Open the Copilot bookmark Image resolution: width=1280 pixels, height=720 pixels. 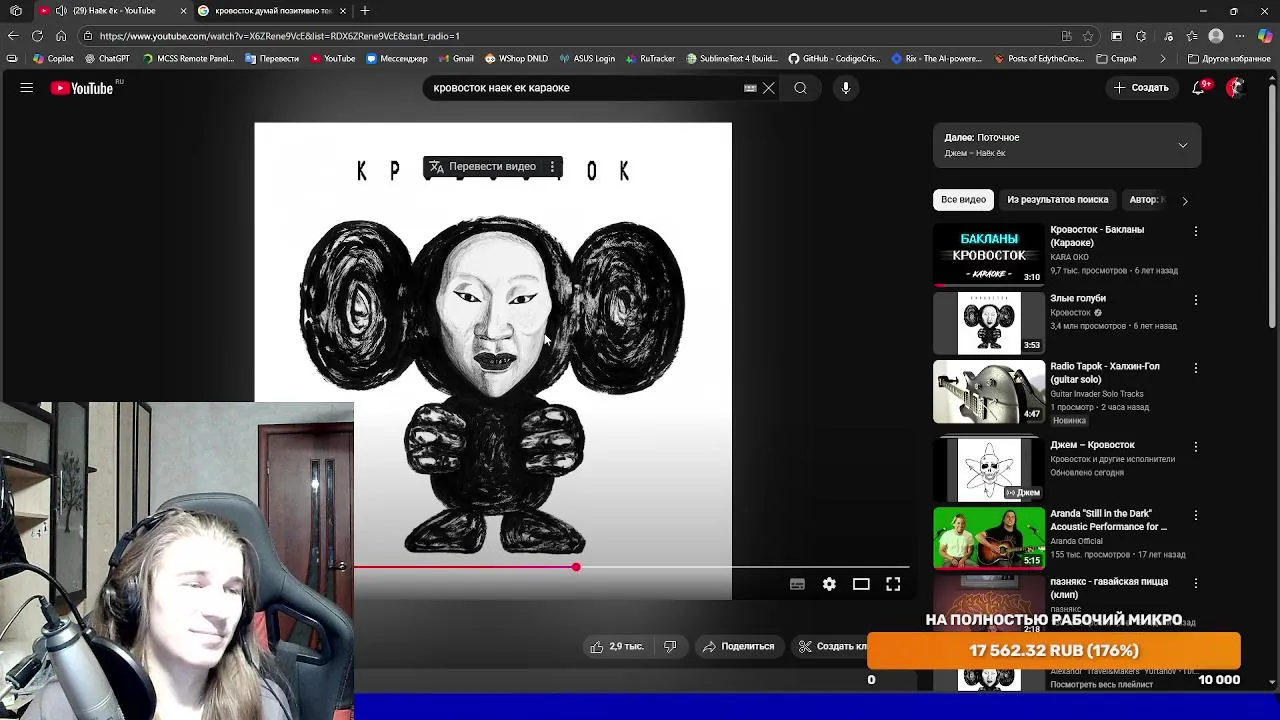pos(54,59)
